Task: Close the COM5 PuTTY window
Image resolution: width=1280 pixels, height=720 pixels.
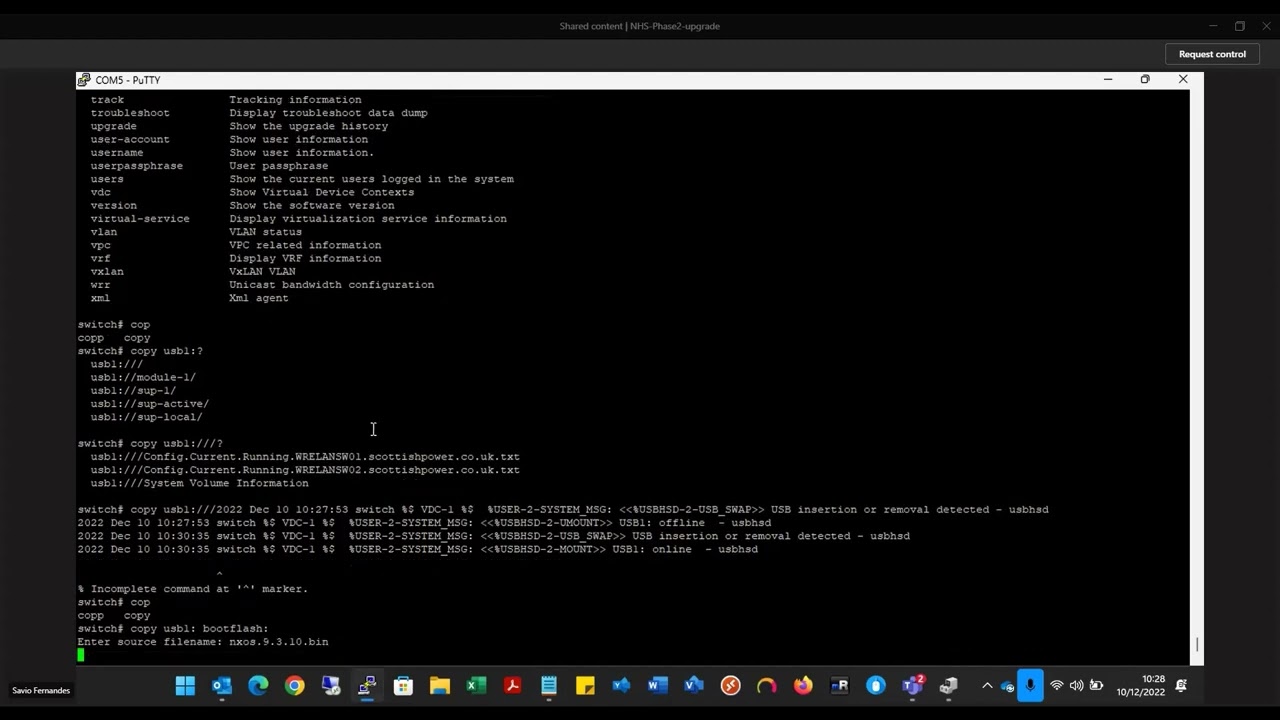Action: click(1183, 79)
